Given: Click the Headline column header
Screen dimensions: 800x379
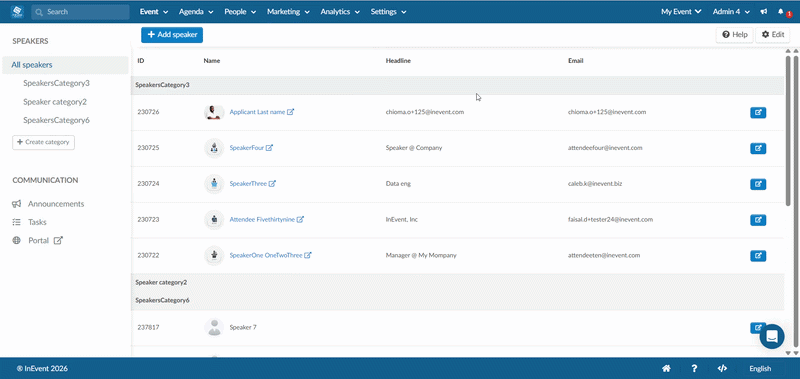Looking at the screenshot, I should [x=398, y=61].
